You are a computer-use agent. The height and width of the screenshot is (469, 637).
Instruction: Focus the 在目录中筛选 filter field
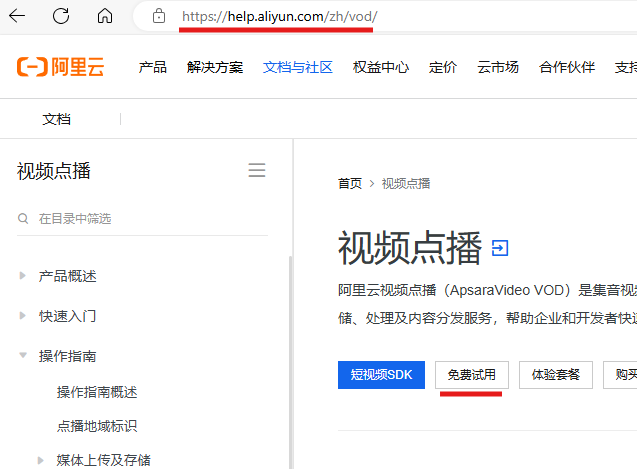click(142, 219)
